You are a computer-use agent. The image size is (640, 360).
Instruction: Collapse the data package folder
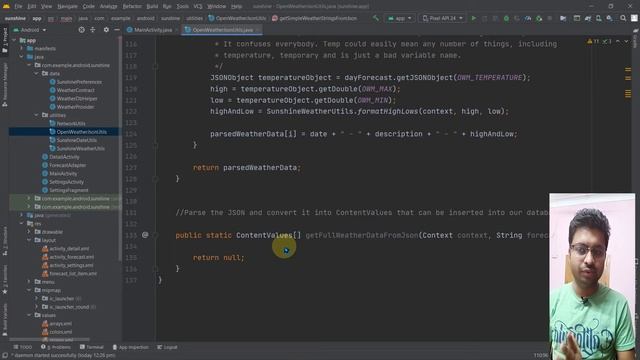(37, 73)
